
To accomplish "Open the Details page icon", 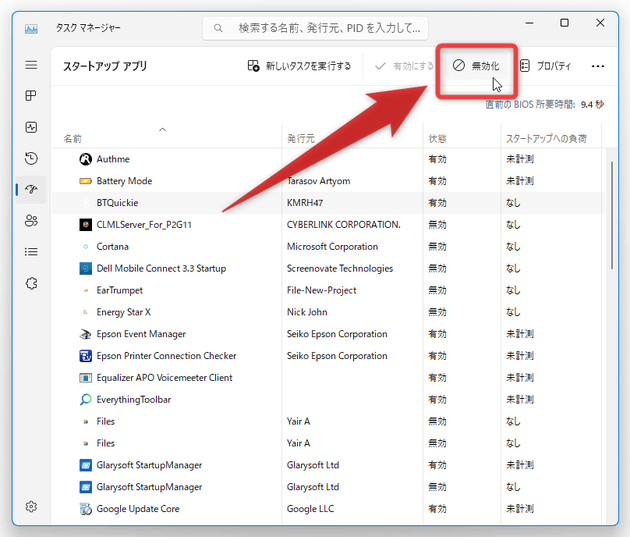I will [31, 252].
